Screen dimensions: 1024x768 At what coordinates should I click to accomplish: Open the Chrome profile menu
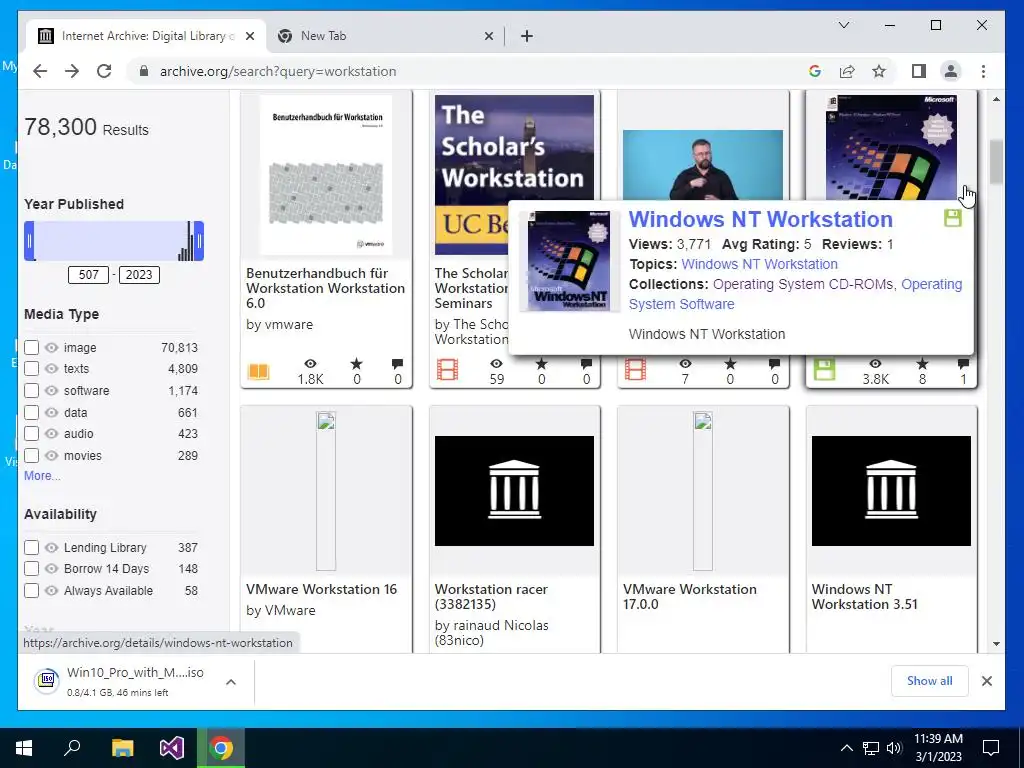951,71
